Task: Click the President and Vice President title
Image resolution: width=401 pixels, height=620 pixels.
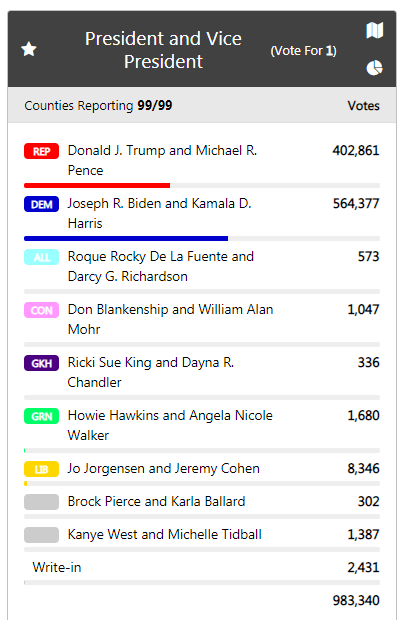Action: tap(163, 50)
